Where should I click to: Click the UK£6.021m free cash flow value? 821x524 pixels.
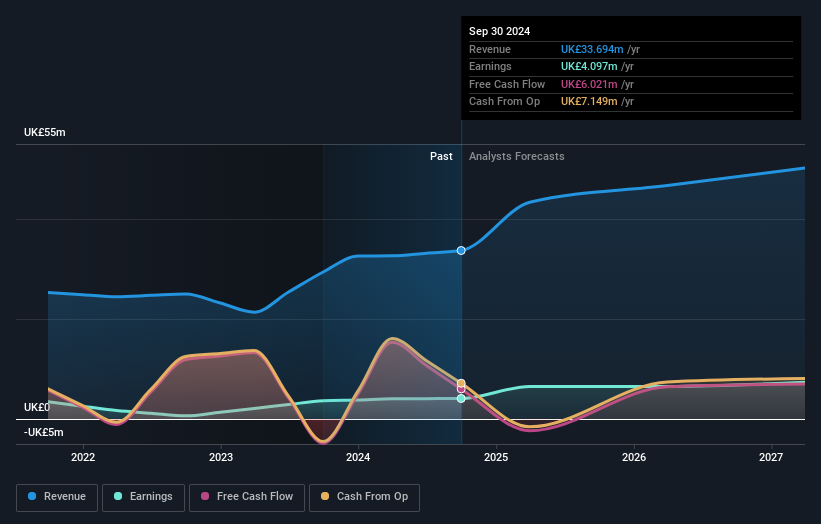click(589, 84)
